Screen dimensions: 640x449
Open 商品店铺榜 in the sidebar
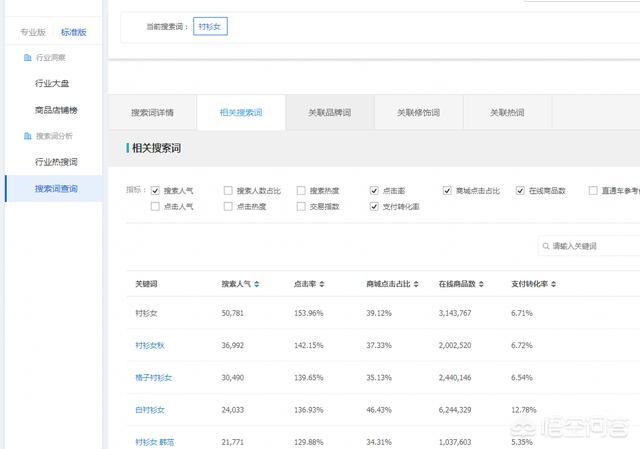pos(56,110)
